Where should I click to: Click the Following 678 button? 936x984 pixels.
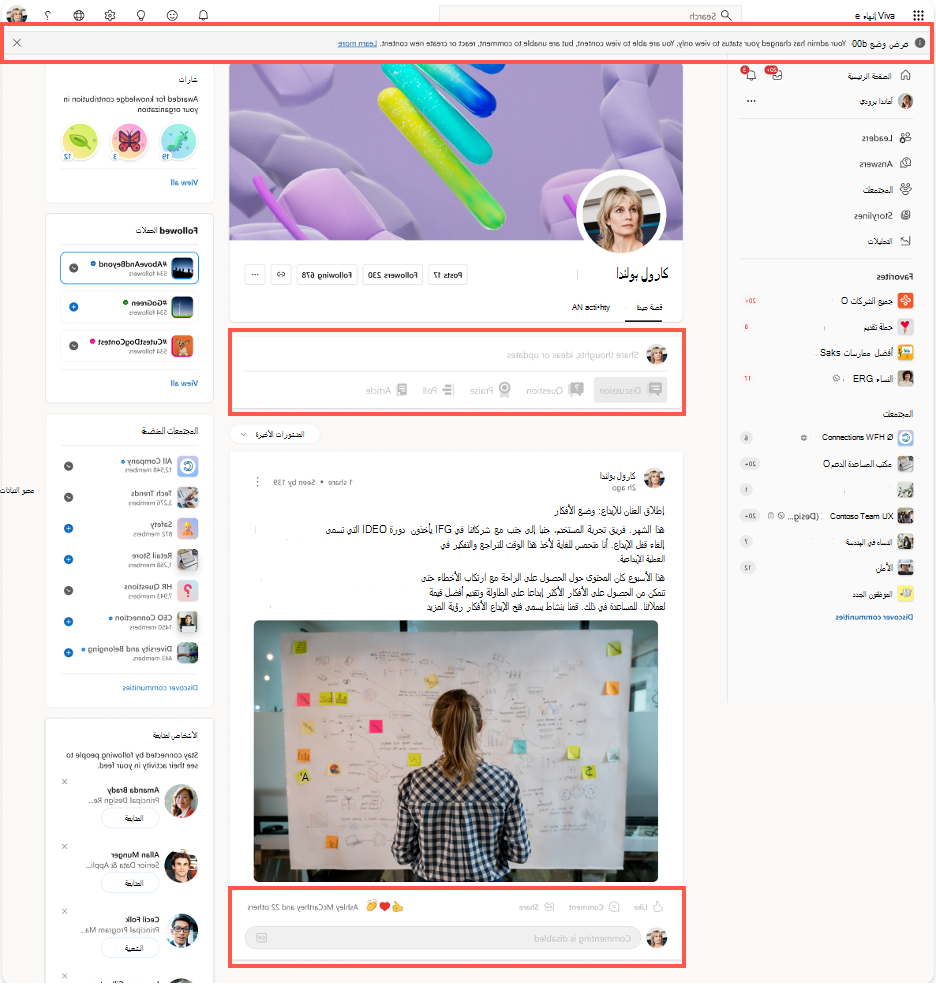(x=327, y=275)
